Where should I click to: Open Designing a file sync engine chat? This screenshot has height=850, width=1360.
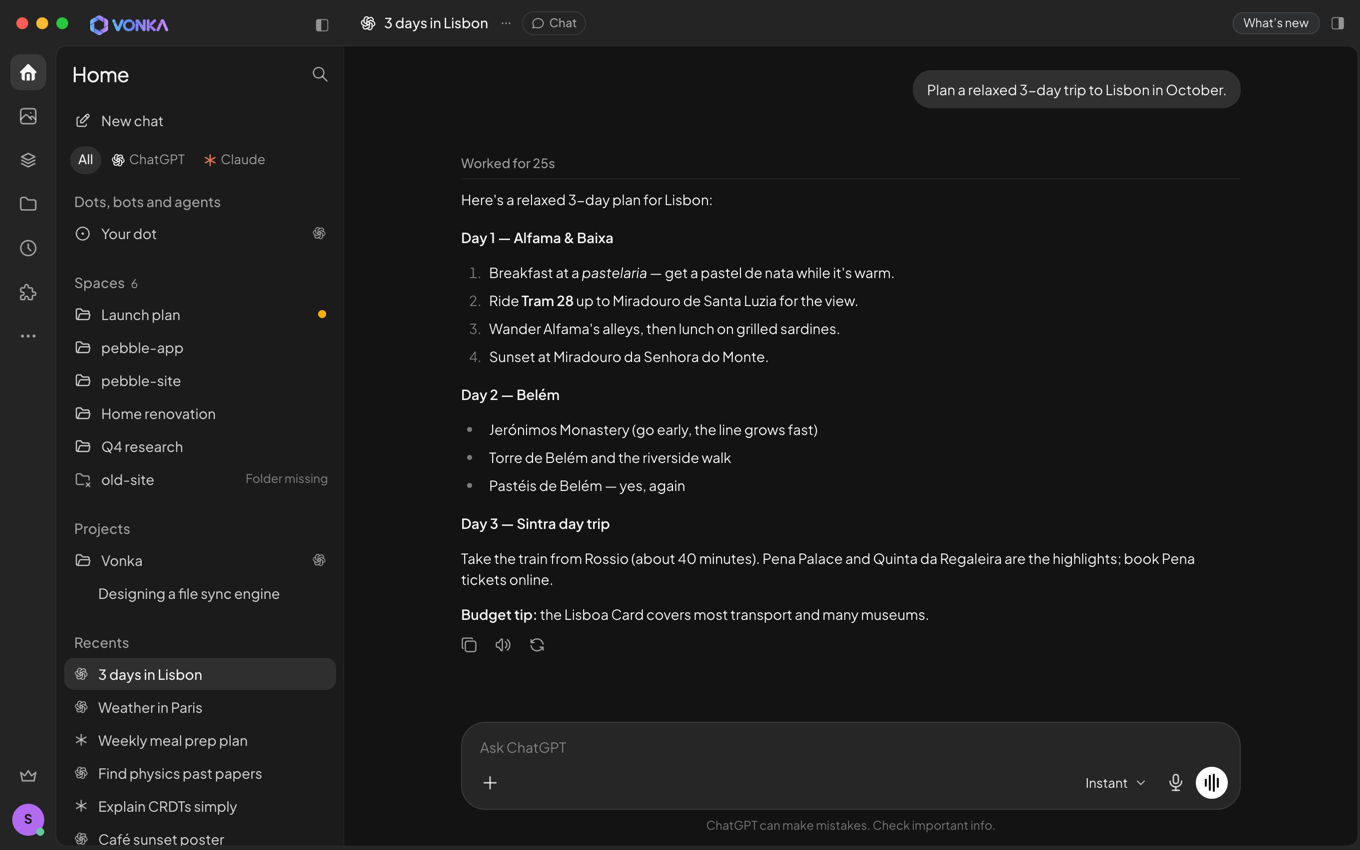tap(200, 594)
